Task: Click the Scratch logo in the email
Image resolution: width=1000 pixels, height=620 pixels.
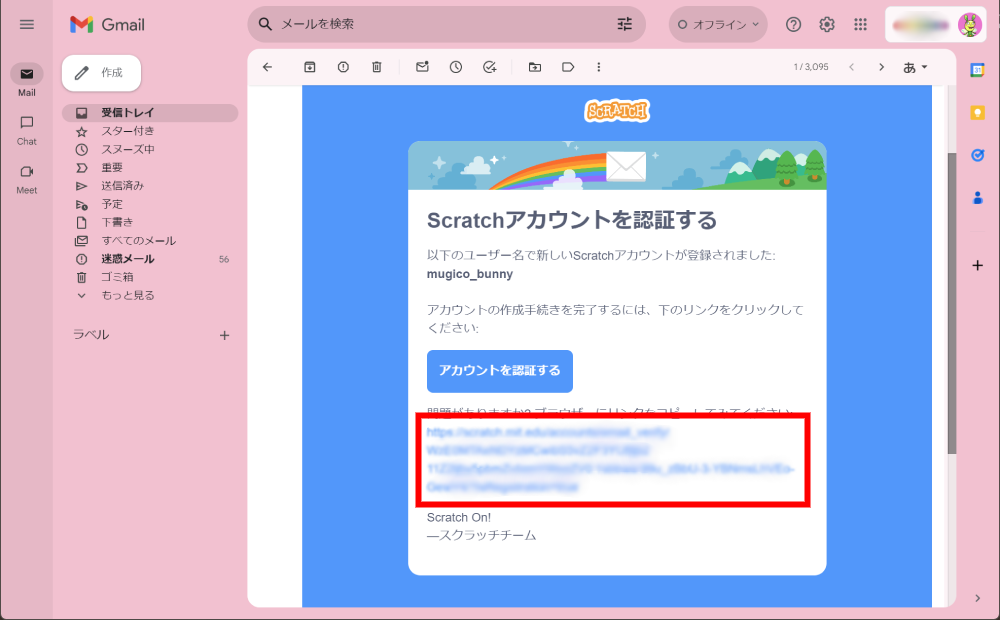Action: 617,111
